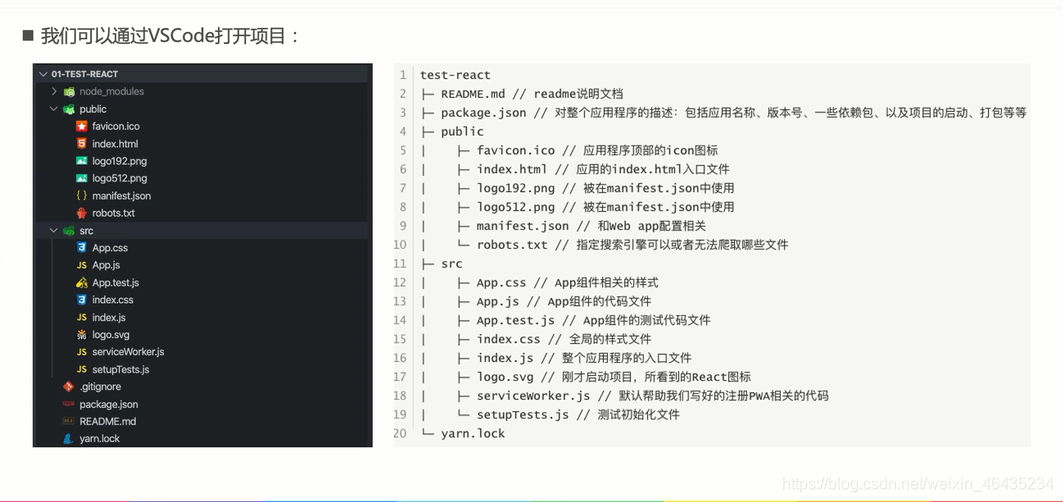Open App.js in the explorer tree

coord(106,265)
